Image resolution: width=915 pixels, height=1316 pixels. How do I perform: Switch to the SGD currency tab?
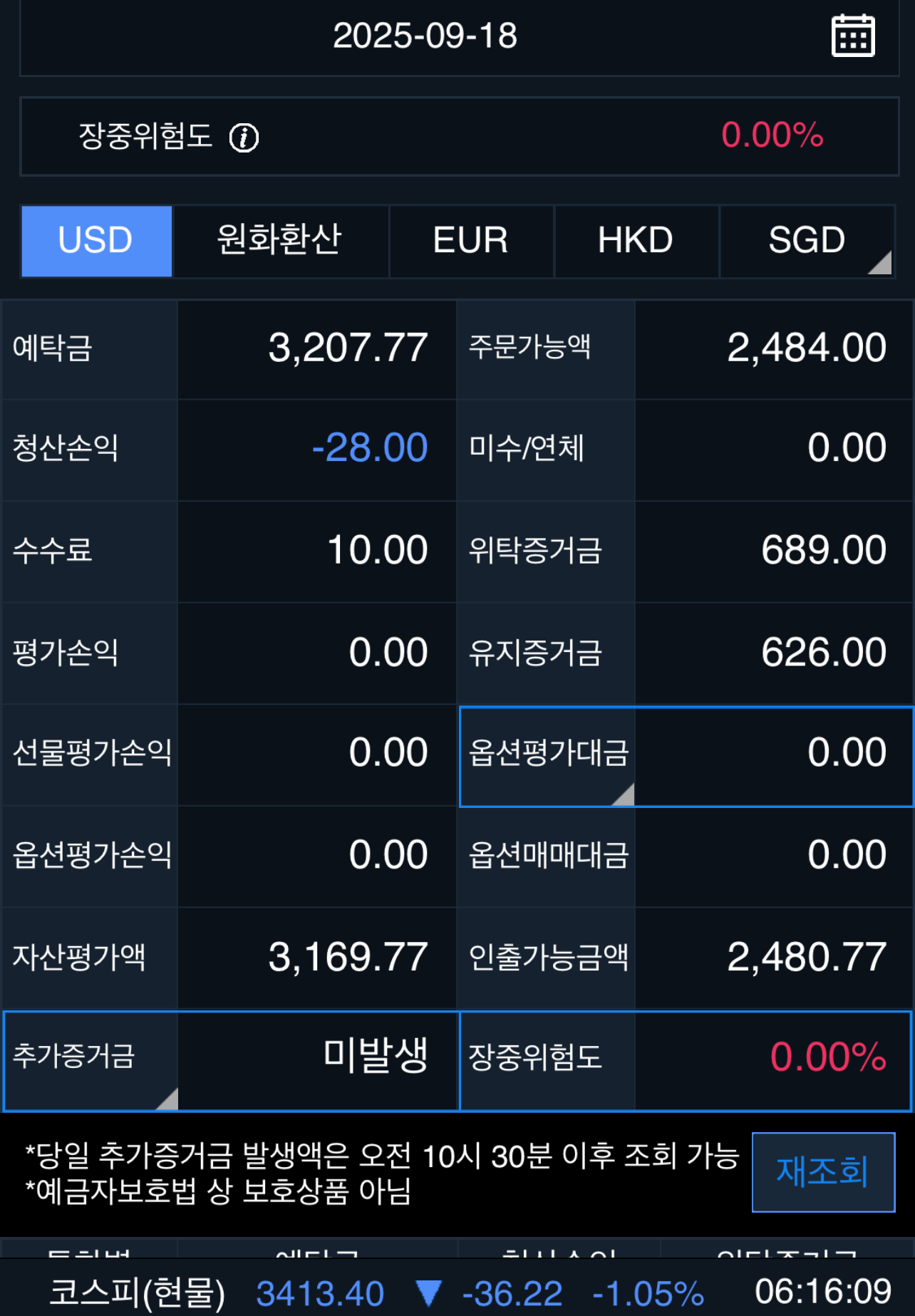click(807, 241)
